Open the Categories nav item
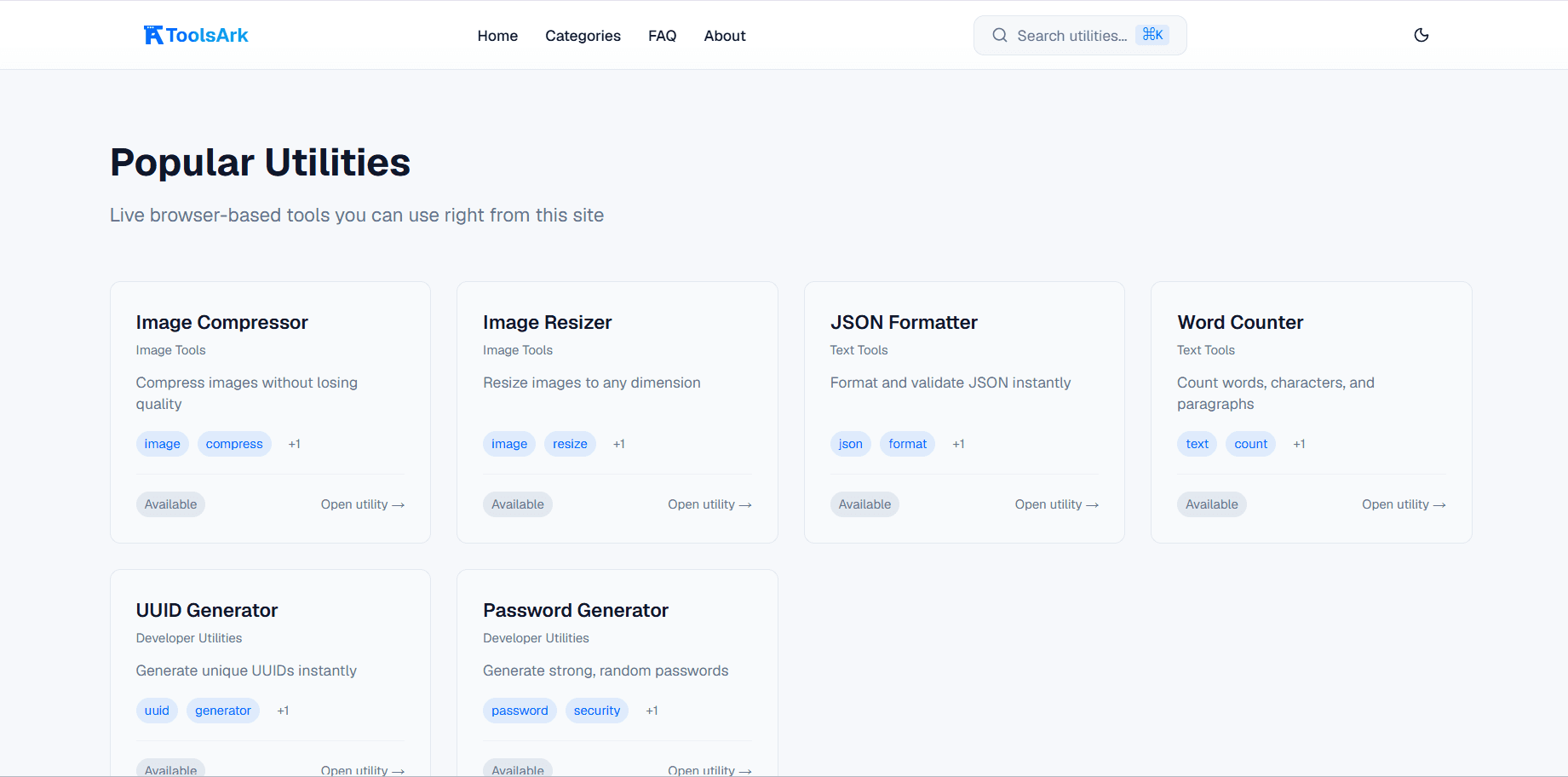Viewport: 1568px width, 777px height. pos(583,36)
